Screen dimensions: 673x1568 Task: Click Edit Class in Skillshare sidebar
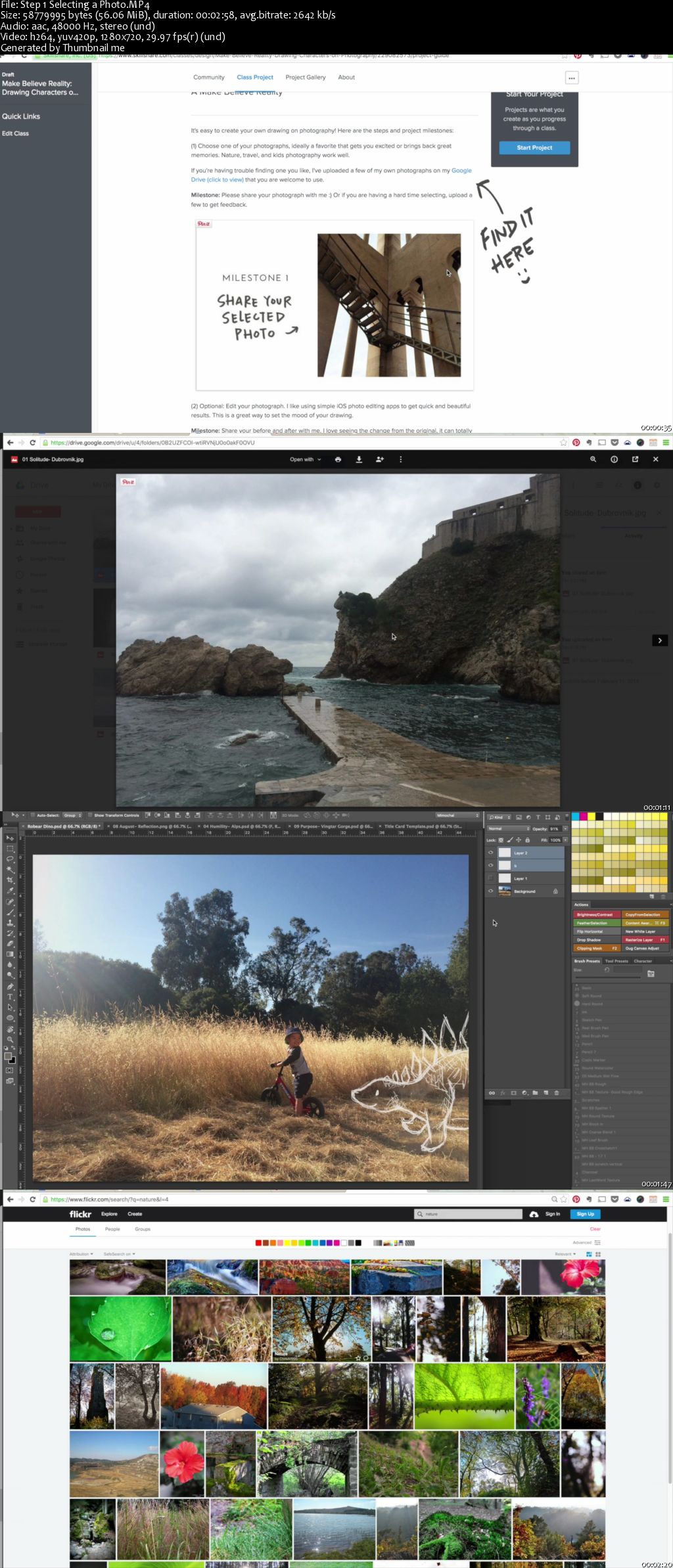[x=15, y=133]
